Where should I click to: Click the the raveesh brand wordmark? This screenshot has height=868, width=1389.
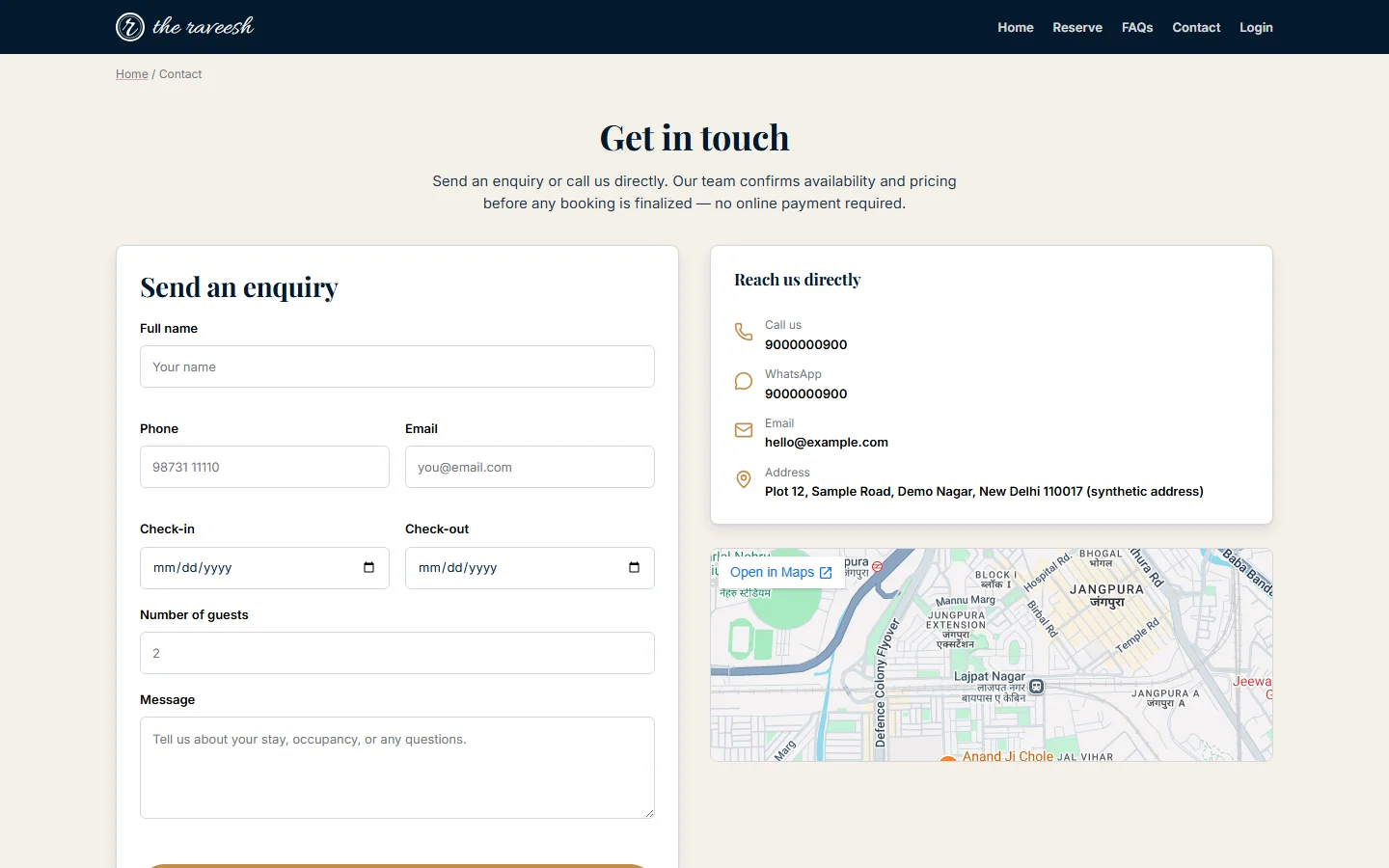point(203,27)
